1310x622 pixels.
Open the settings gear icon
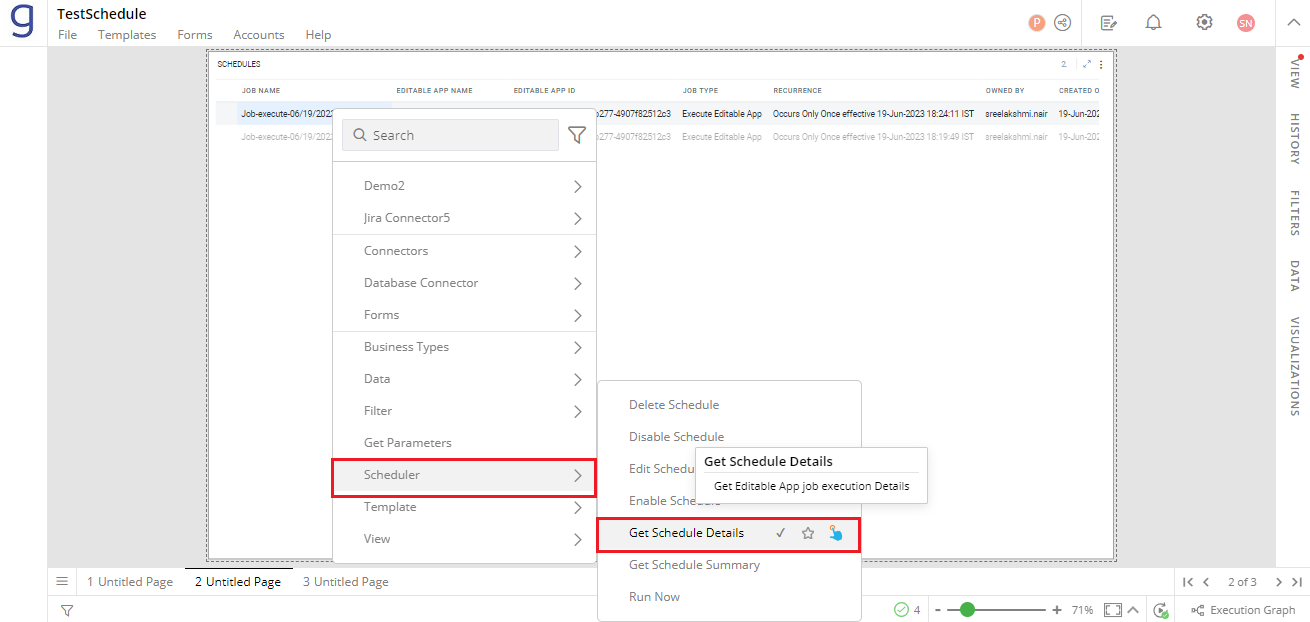(x=1204, y=22)
